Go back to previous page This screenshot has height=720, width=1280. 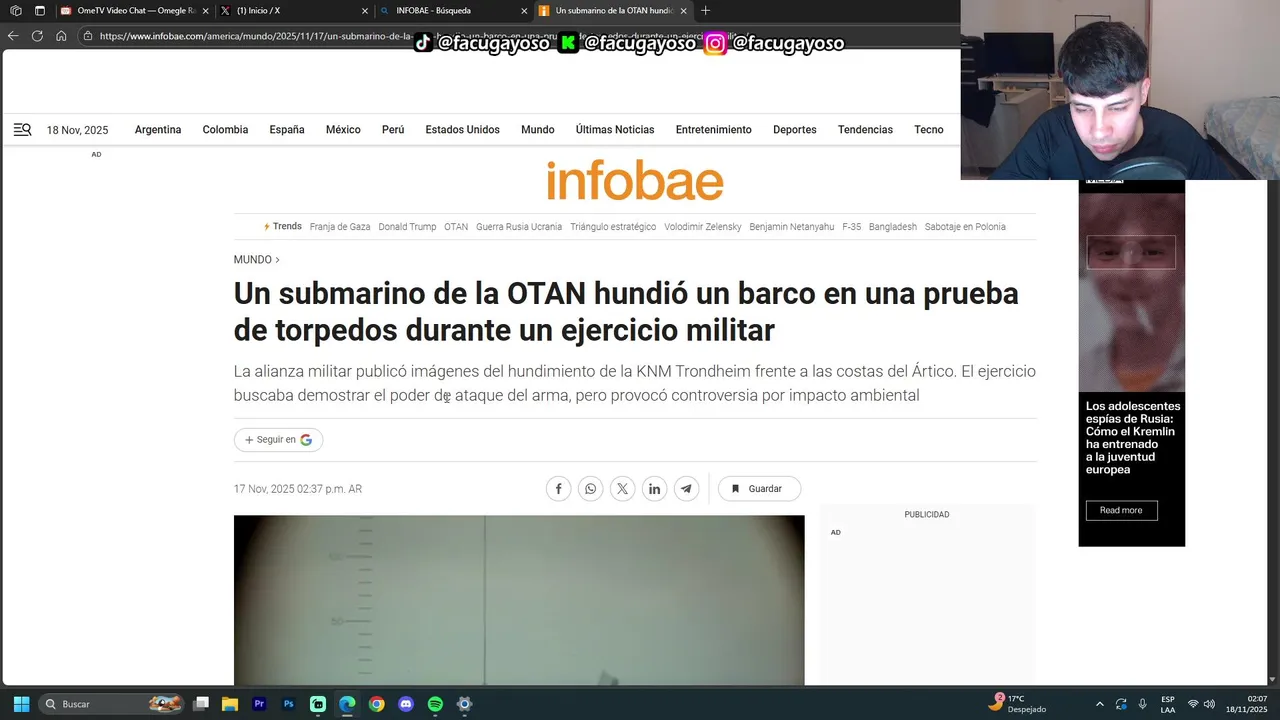pos(13,35)
